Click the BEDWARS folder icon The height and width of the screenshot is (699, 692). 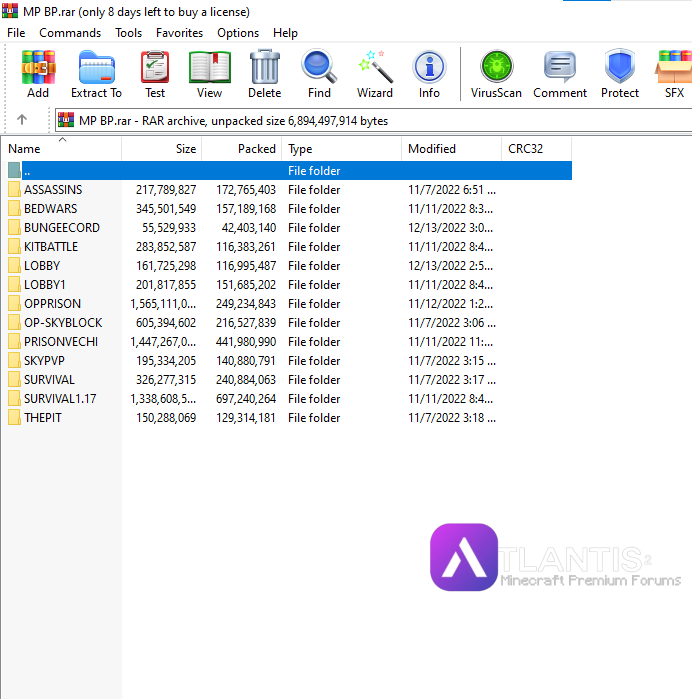pyautogui.click(x=14, y=209)
